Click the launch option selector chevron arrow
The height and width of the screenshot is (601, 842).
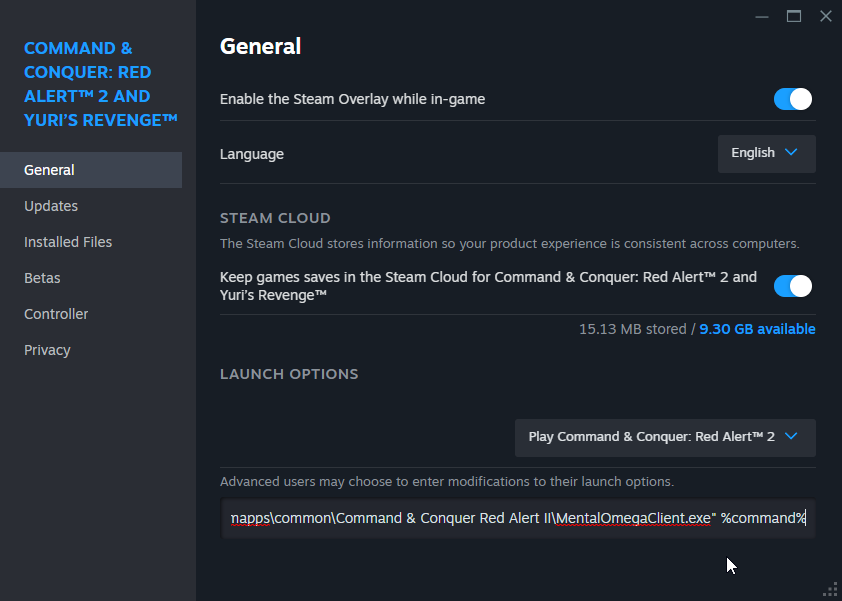pos(791,437)
